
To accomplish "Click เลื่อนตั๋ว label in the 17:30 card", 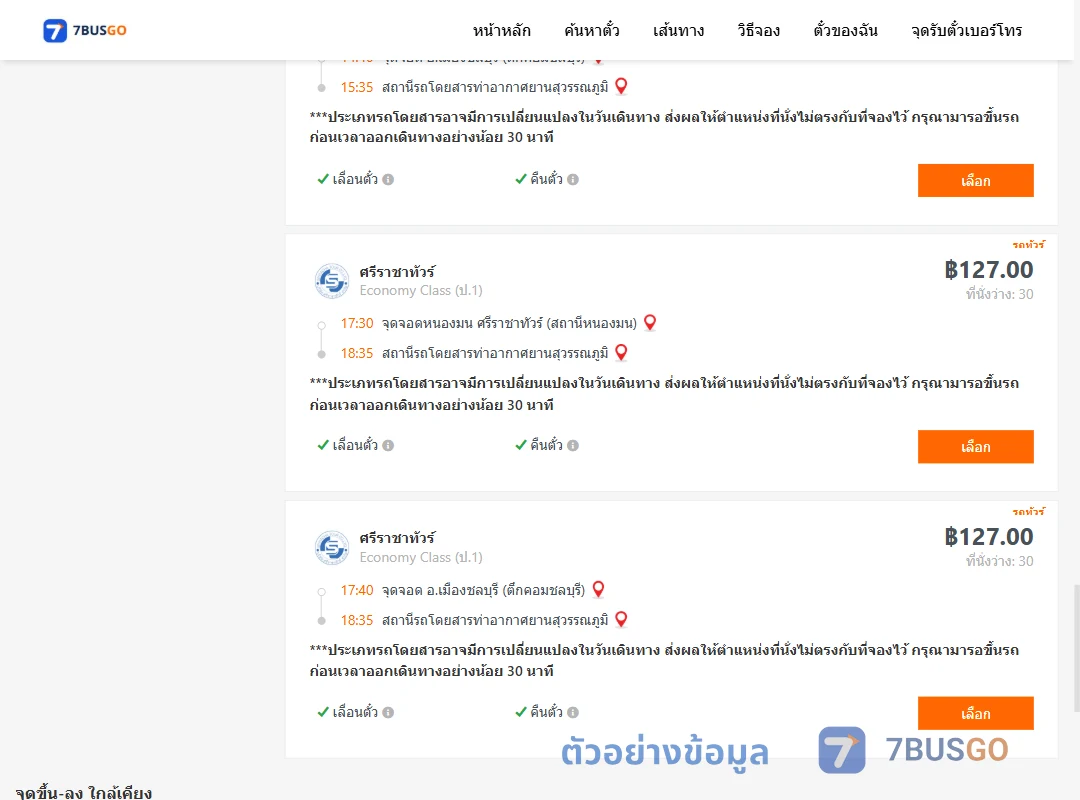I will (355, 445).
